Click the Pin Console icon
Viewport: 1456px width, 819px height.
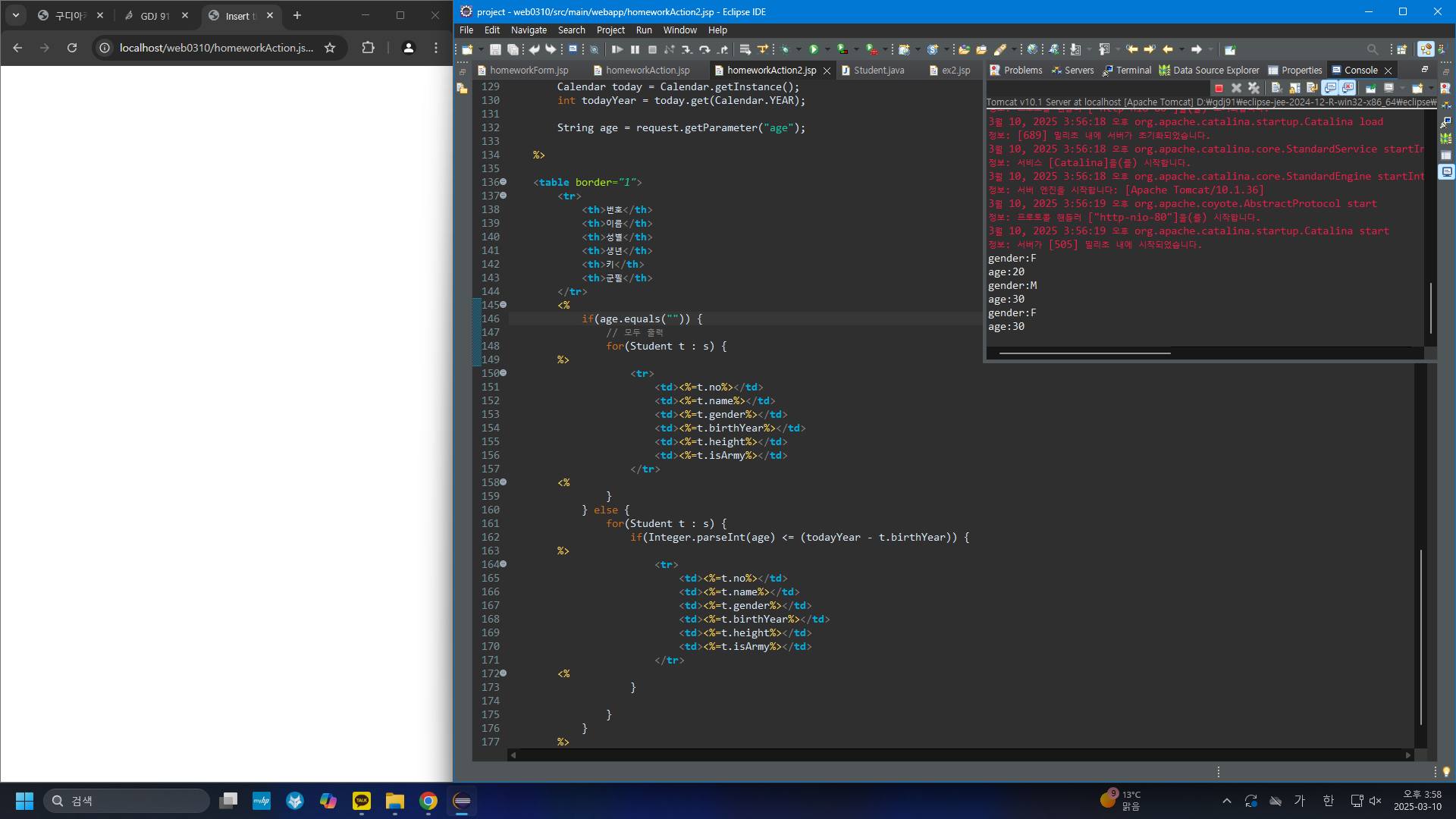point(1370,88)
